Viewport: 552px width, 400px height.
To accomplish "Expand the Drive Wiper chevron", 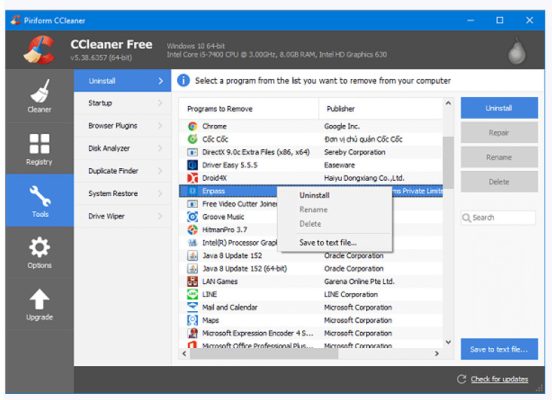I will 160,216.
